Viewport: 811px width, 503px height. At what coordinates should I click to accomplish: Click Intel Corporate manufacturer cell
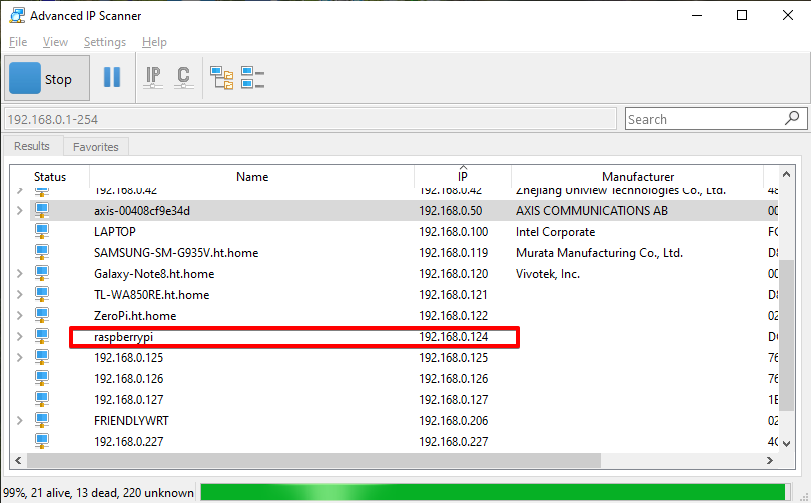(555, 232)
